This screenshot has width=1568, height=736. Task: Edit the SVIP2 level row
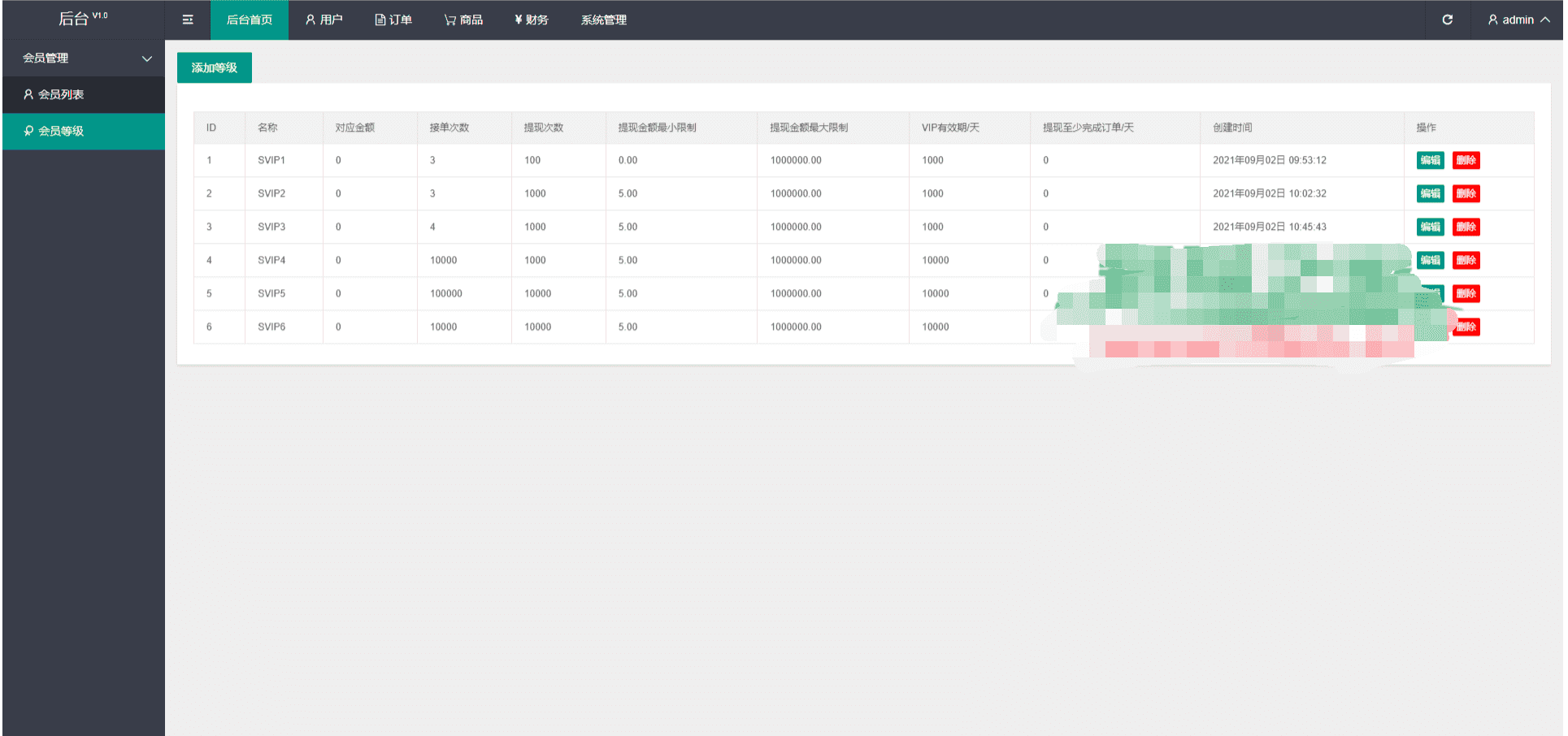[1430, 194]
